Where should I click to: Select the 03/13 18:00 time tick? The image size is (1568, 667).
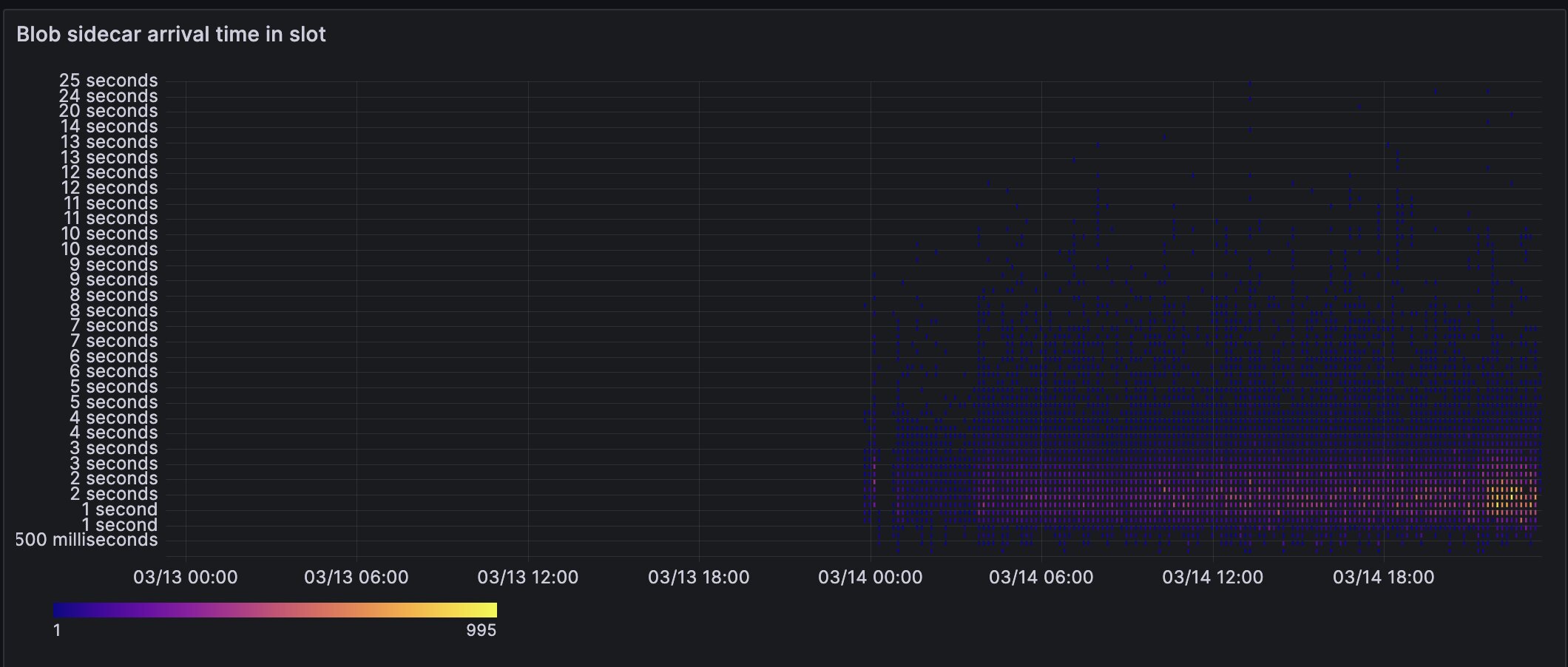[698, 578]
